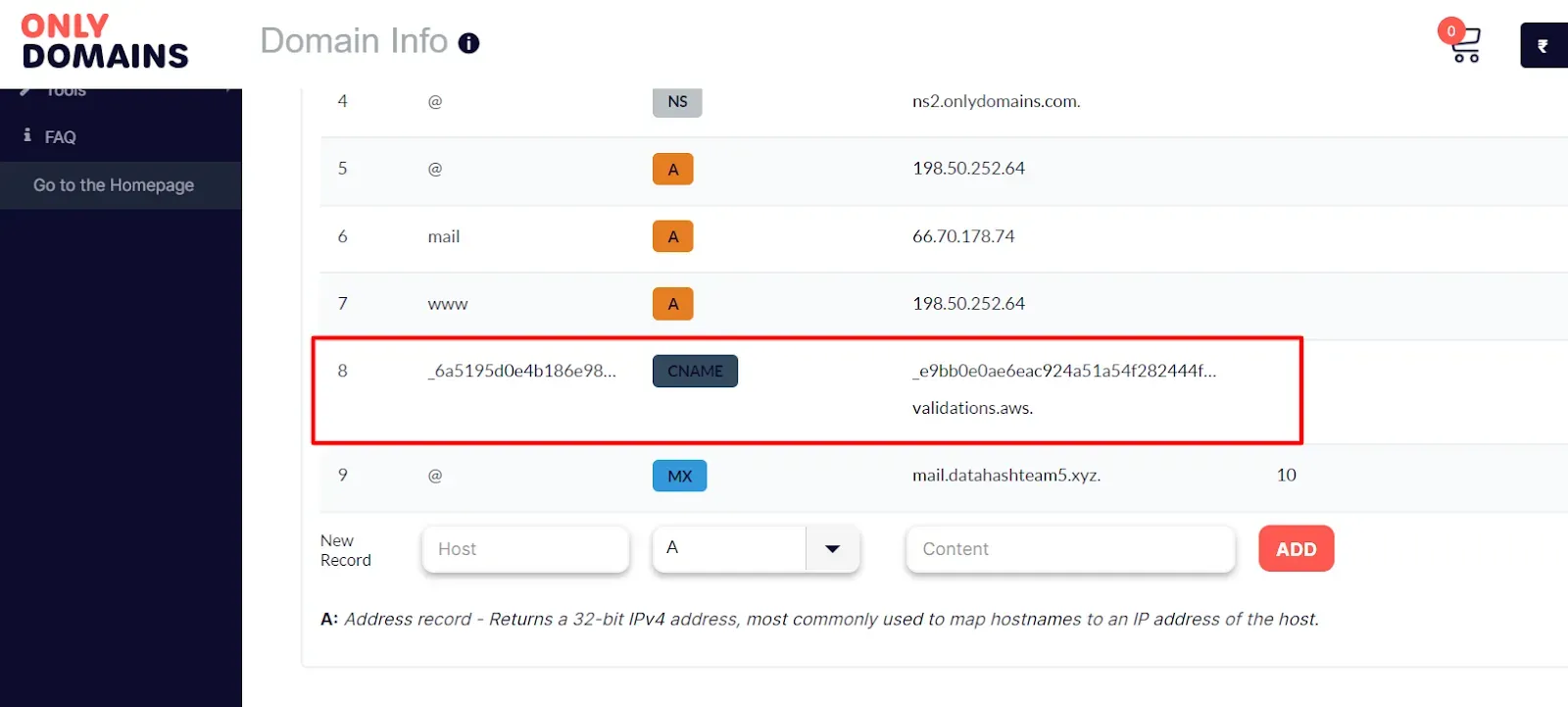Click the NS badge in row 4
Screen dimensions: 1568x707
(x=677, y=101)
